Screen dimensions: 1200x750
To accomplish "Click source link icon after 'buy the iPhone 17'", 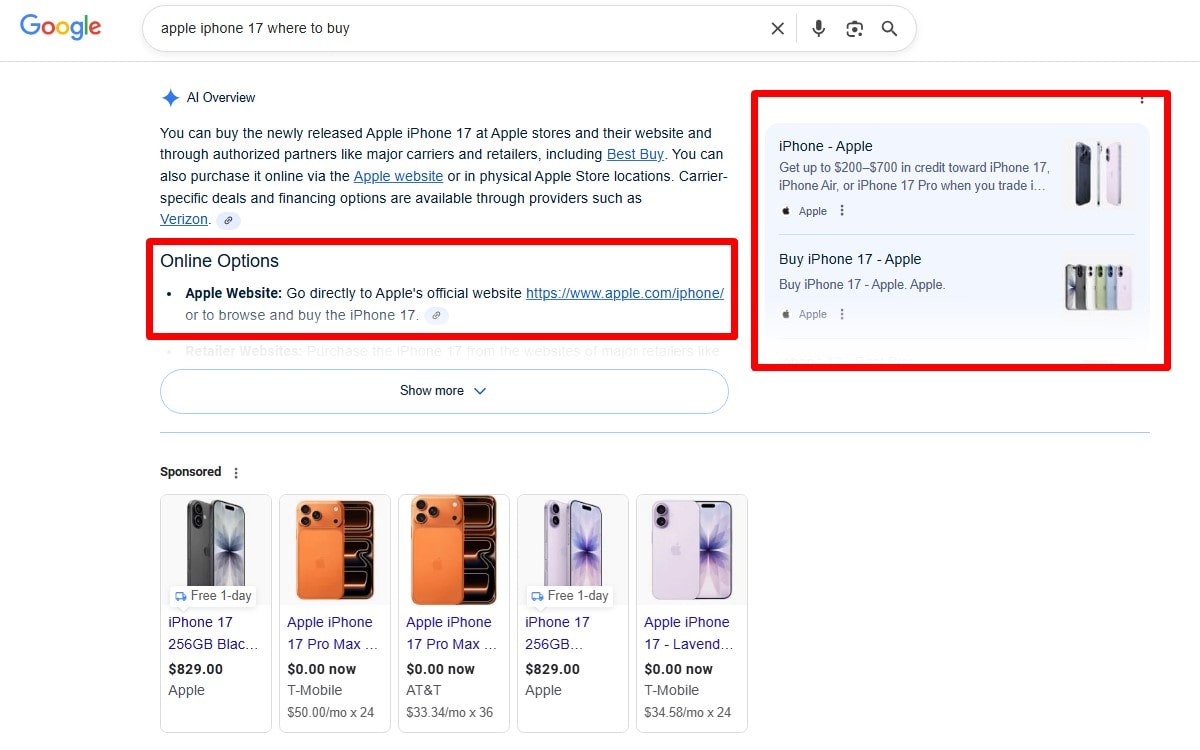I will [436, 315].
